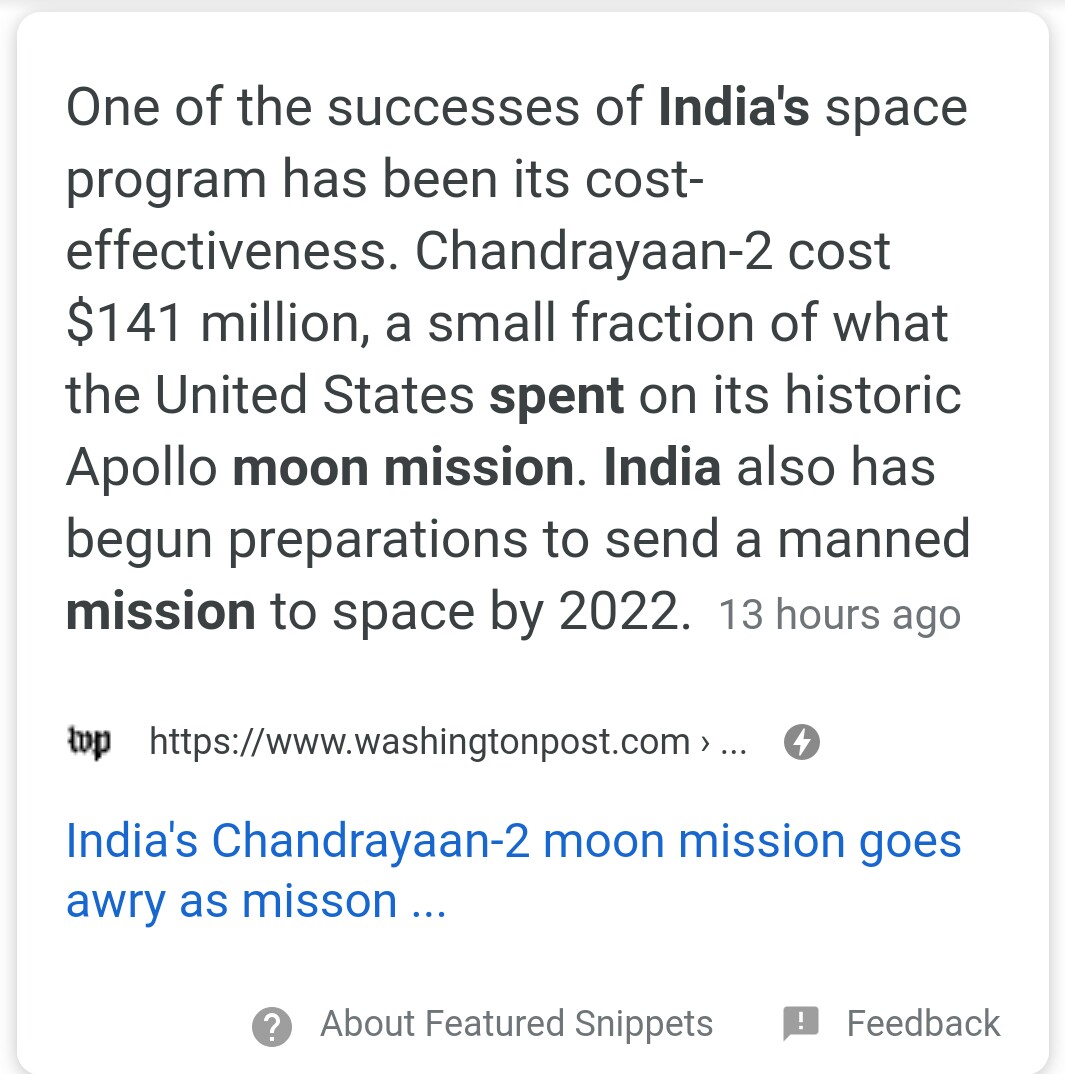Click the breadcrumb ellipsis after the URL

coord(734,743)
